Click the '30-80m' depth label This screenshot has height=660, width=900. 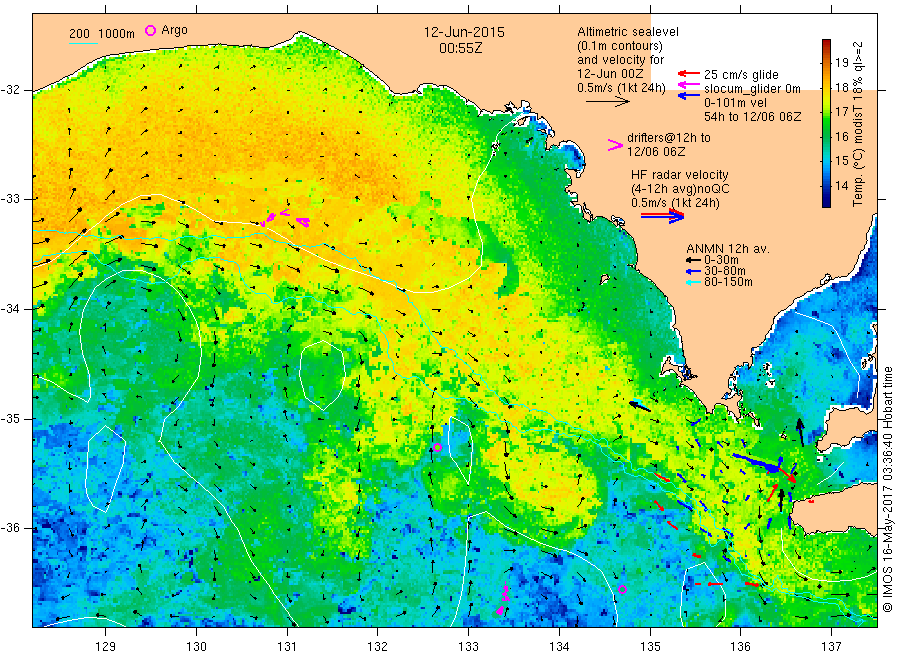pyautogui.click(x=724, y=271)
